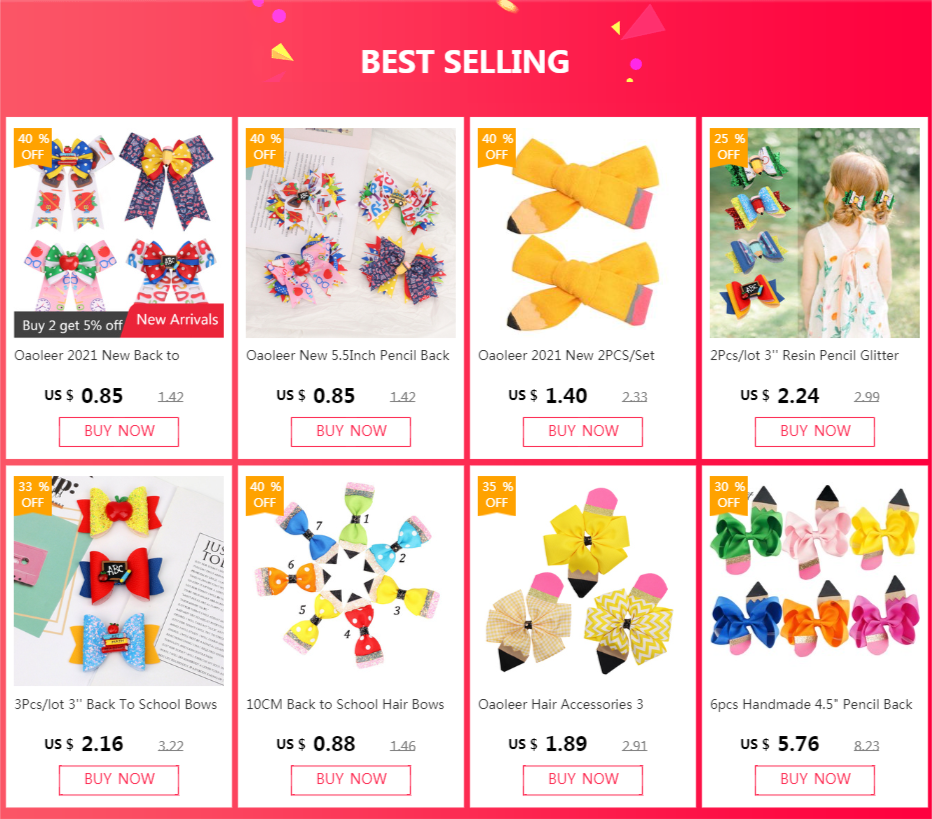The width and height of the screenshot is (932, 819).
Task: Click BUY NOW for Oaoleer Hair Accessories 3
Action: pos(582,780)
